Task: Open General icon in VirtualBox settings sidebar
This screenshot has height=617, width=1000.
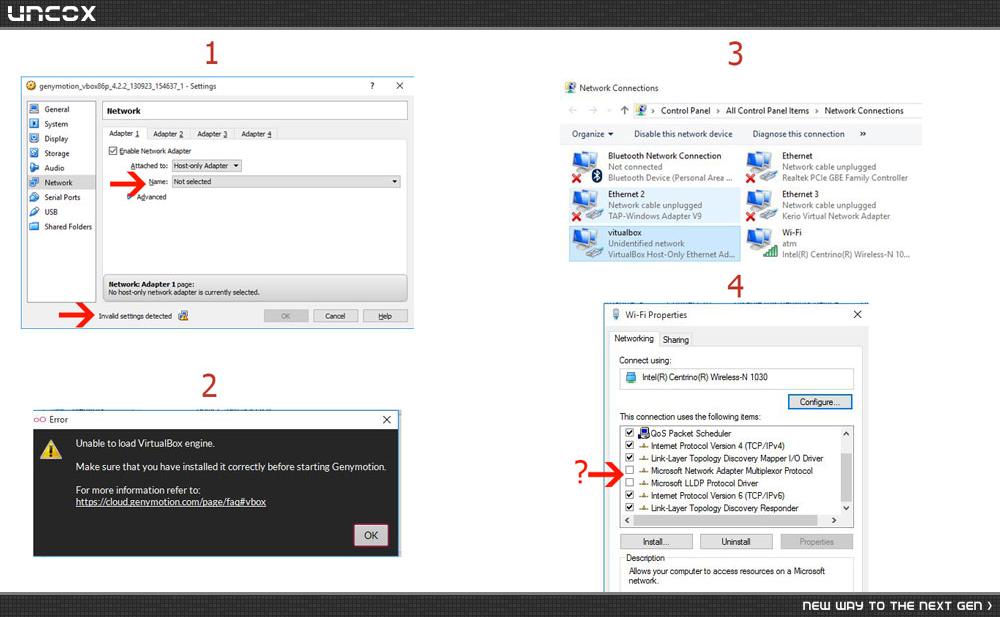Action: [x=34, y=109]
